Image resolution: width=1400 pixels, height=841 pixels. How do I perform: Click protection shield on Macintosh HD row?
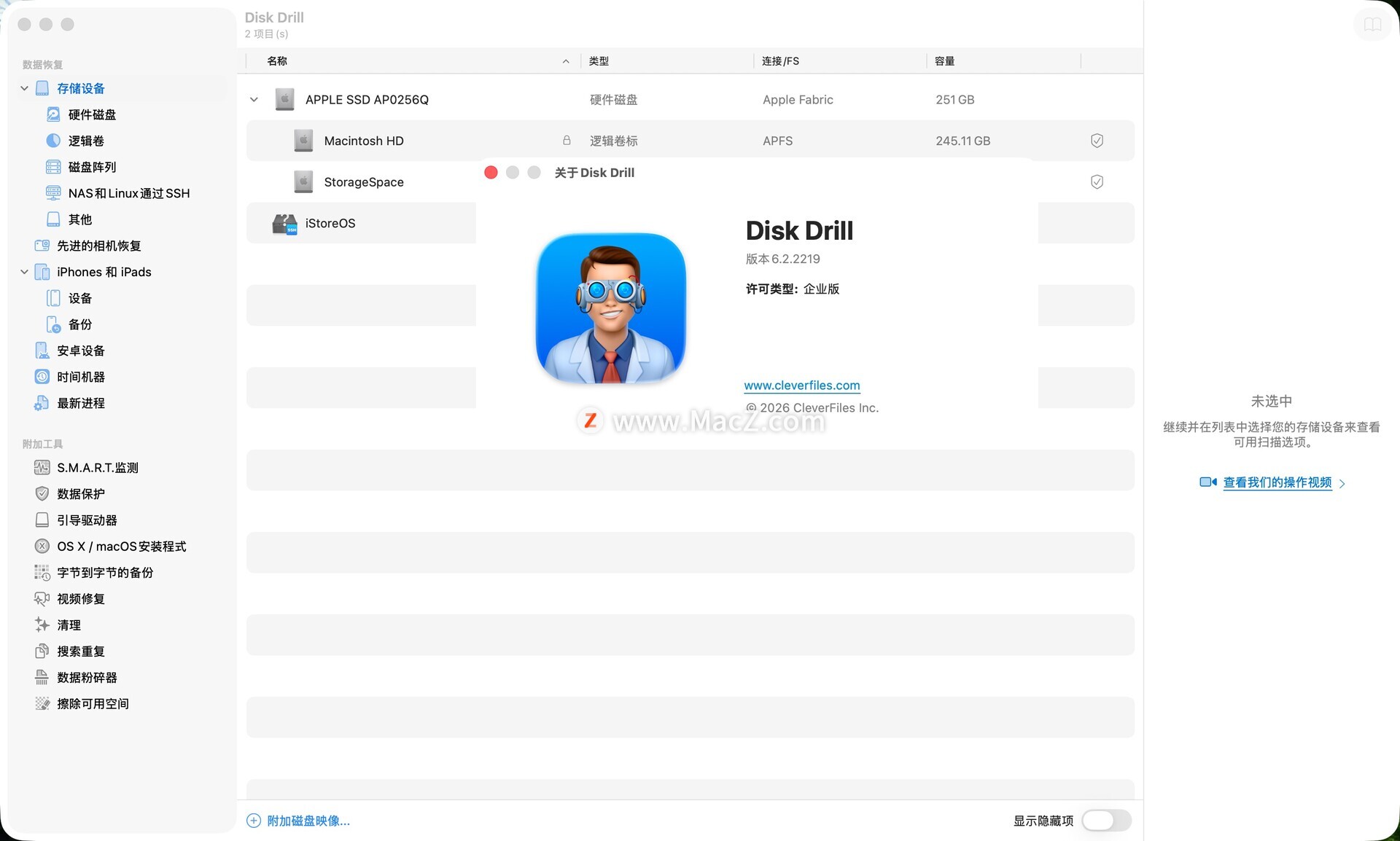tap(1097, 141)
